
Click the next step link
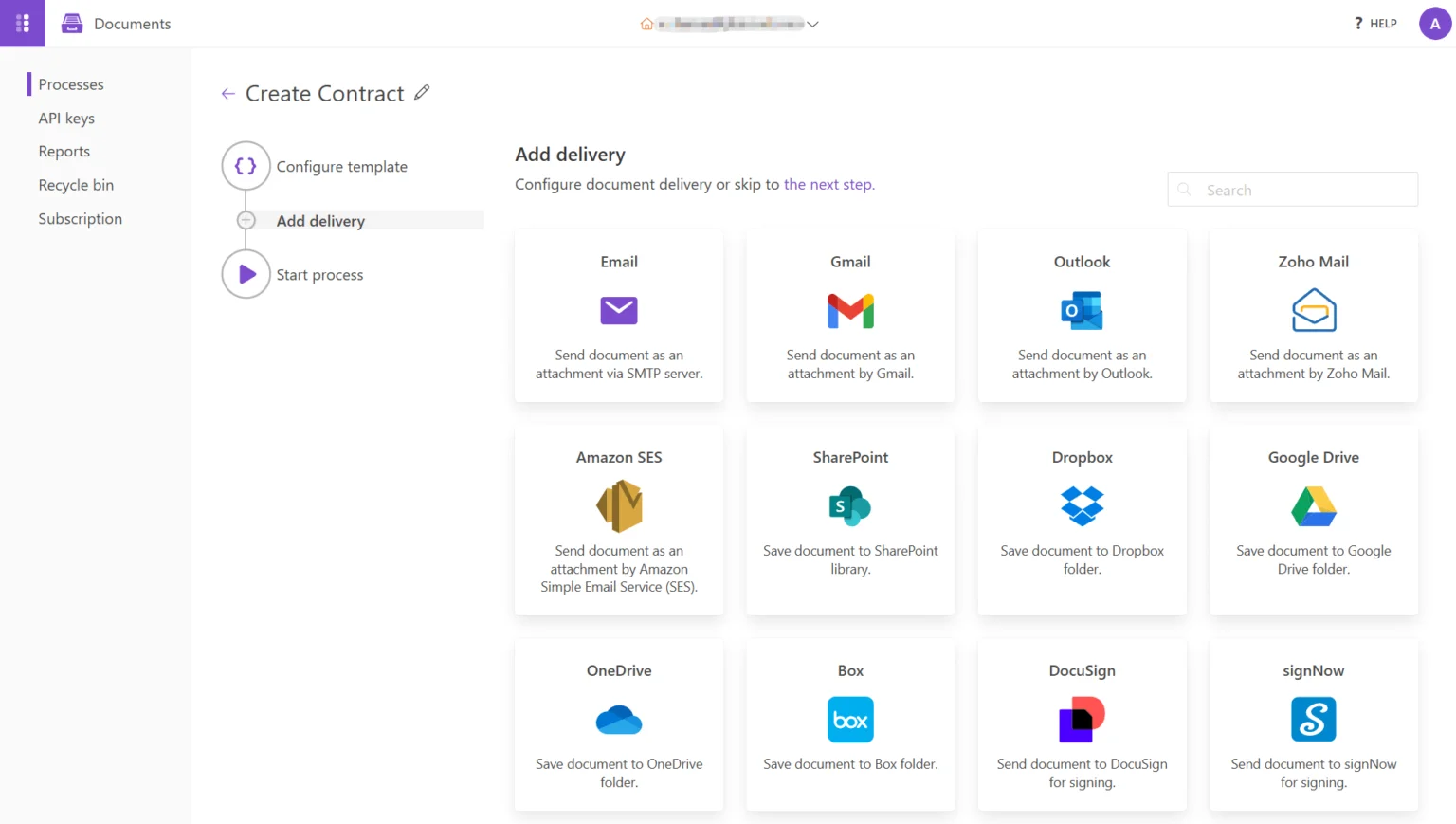click(x=828, y=184)
